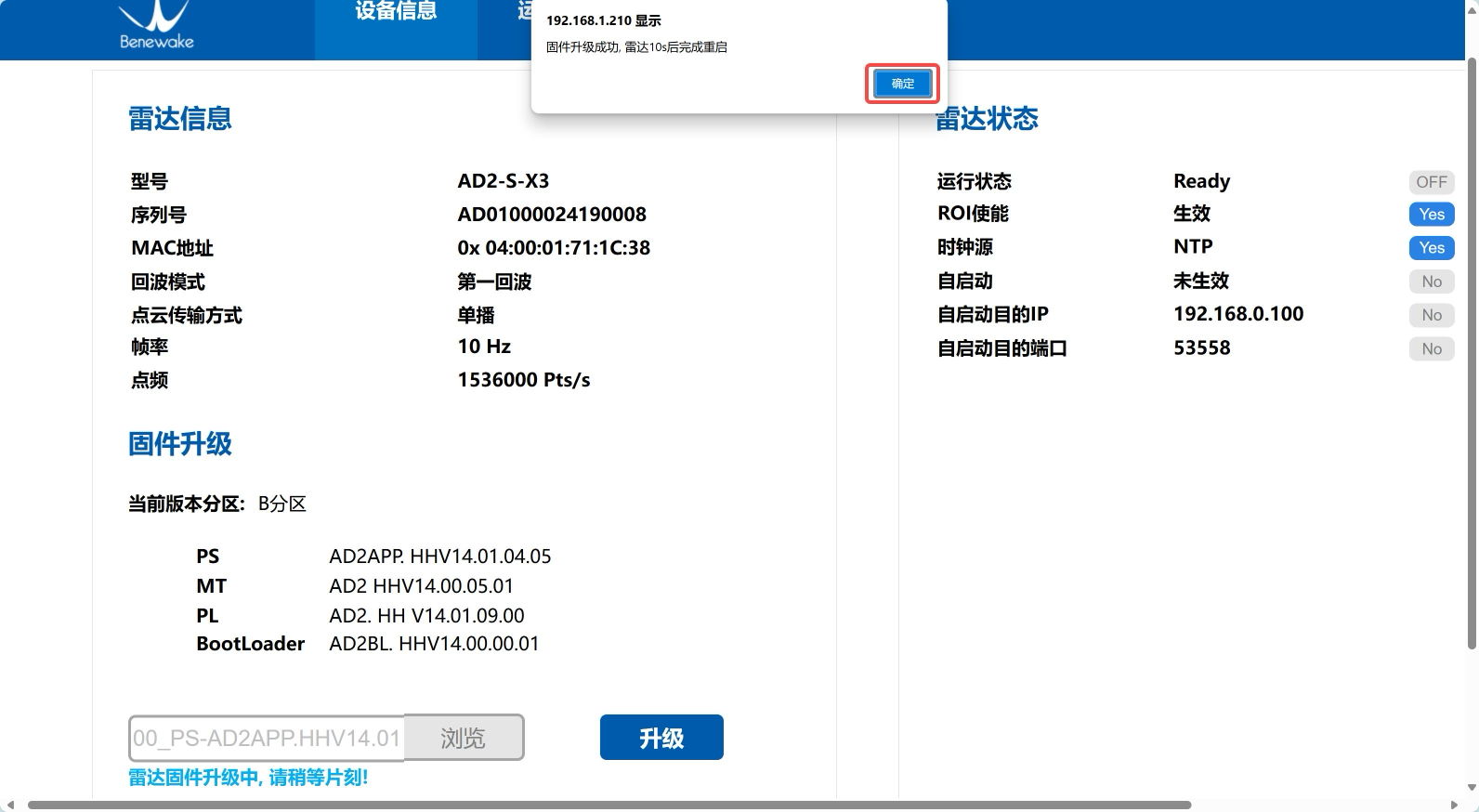Click the B分区 partition value
This screenshot has height=812, width=1479.
point(282,504)
